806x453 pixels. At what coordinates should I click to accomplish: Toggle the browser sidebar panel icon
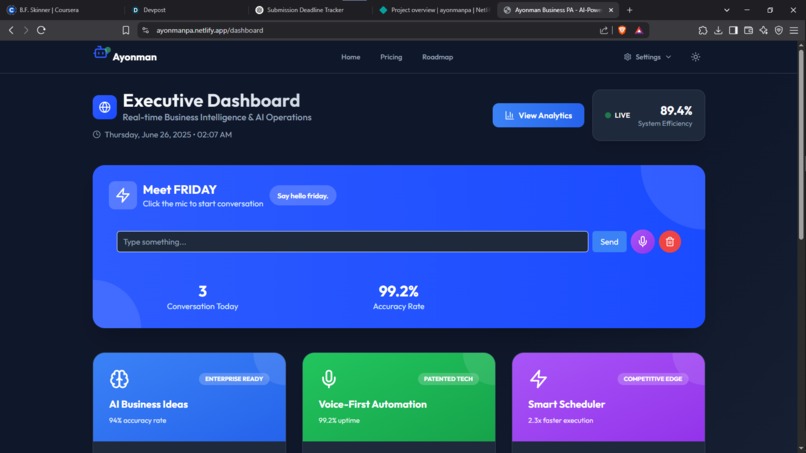[x=734, y=30]
